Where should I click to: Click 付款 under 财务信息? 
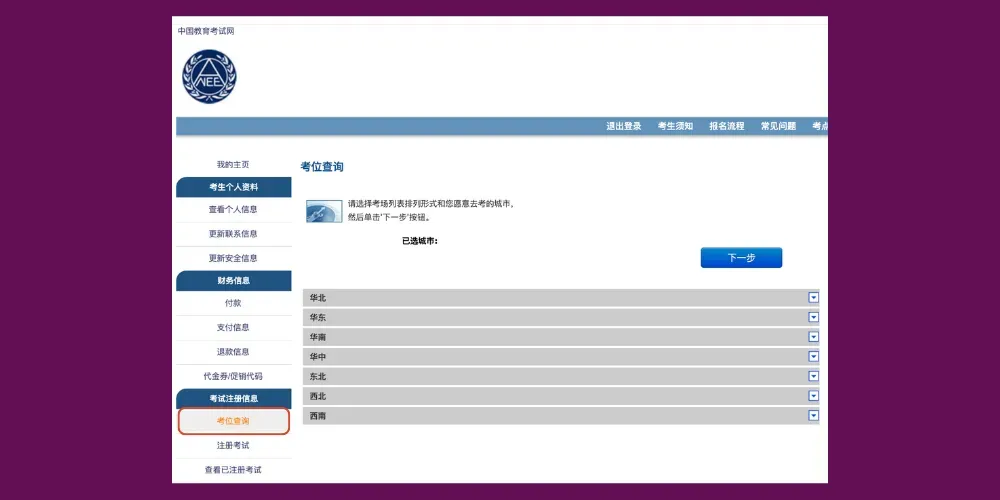coord(233,303)
